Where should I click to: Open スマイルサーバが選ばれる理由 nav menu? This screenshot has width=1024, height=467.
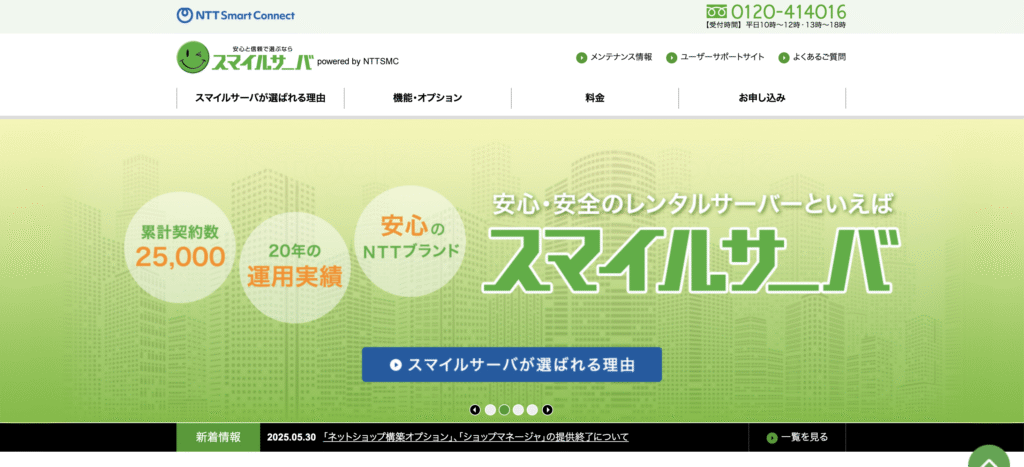(260, 98)
